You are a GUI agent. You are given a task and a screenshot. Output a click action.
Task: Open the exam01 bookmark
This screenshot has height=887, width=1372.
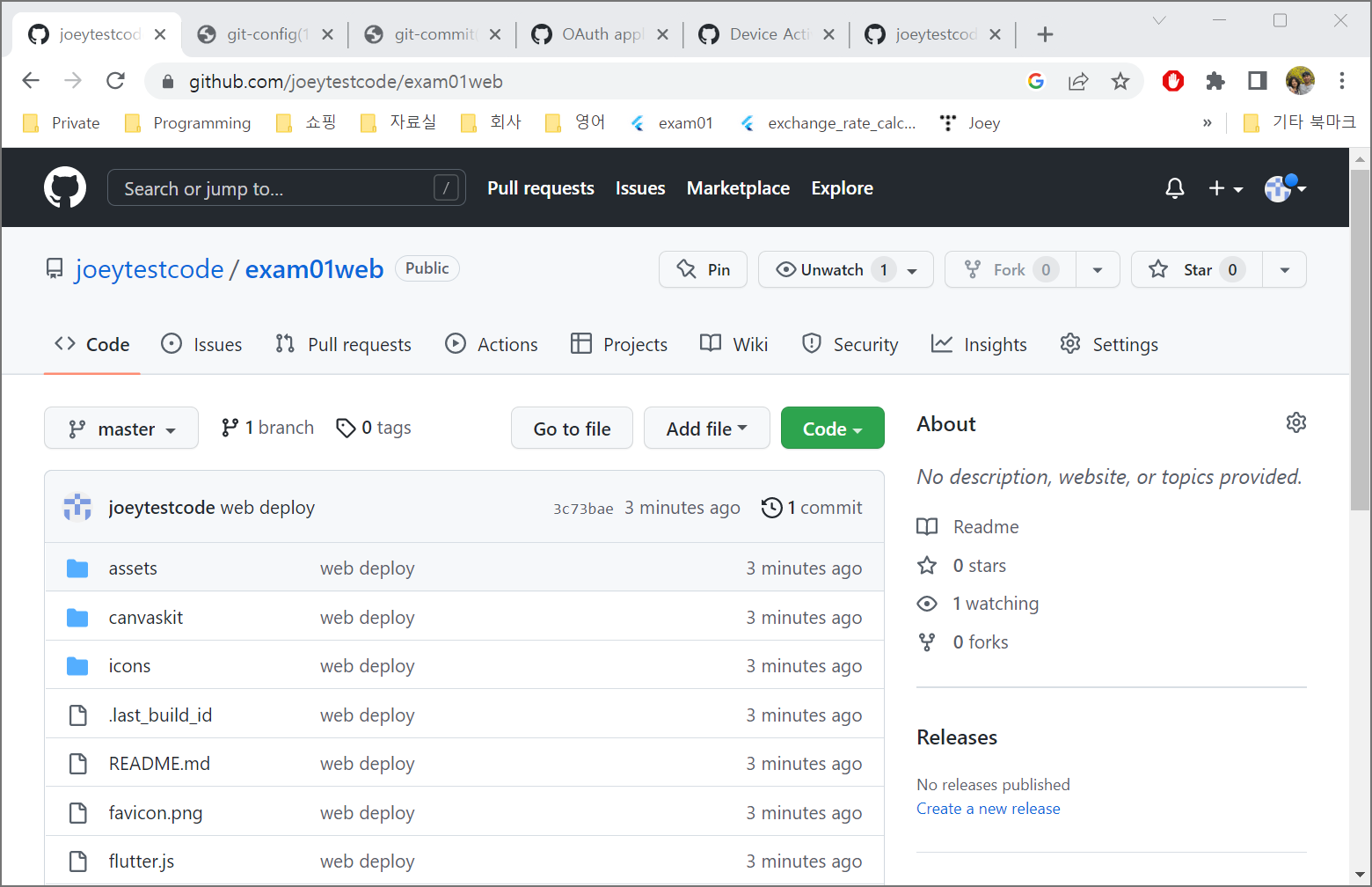(672, 123)
